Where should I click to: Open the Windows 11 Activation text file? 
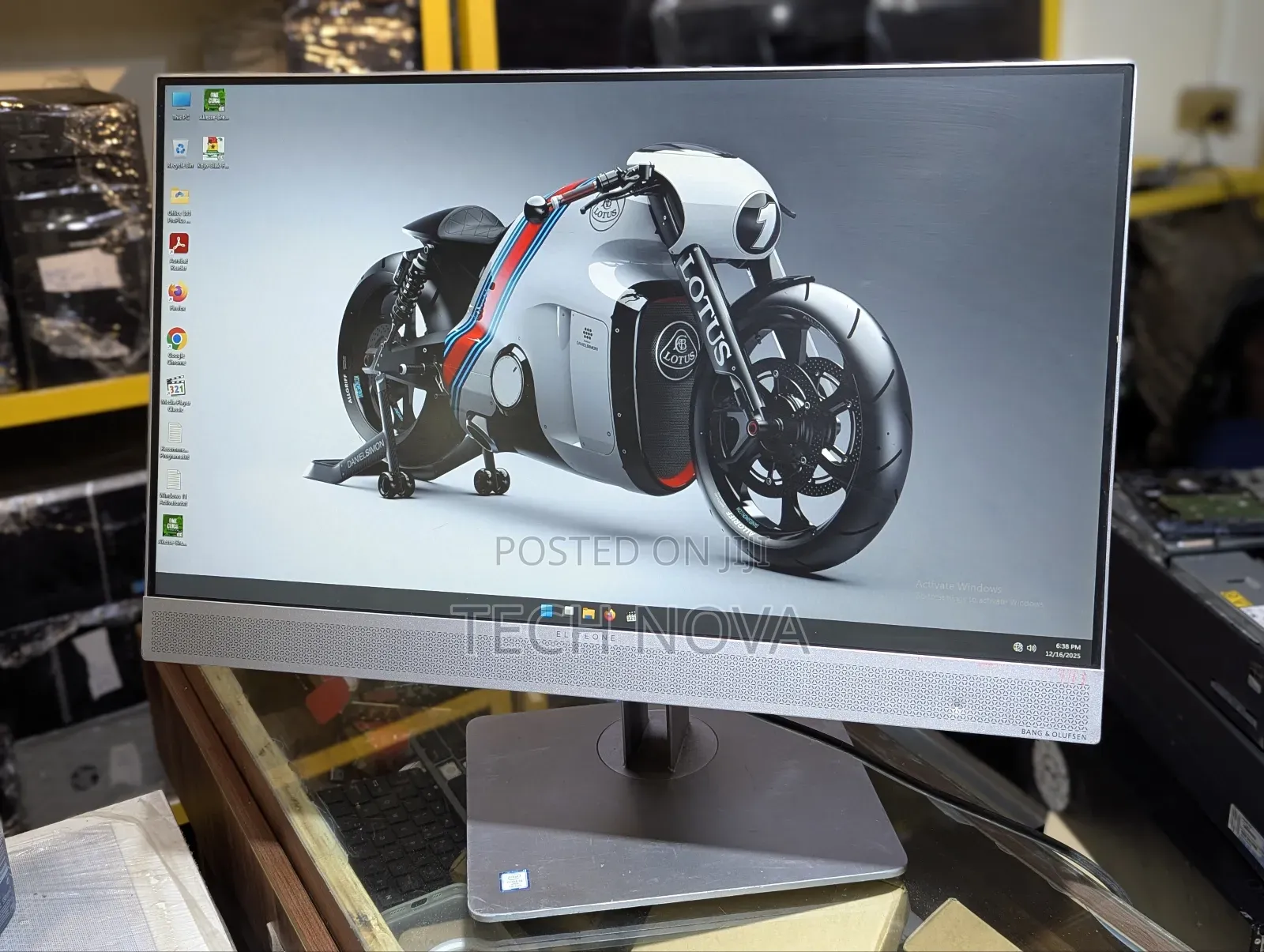click(x=173, y=487)
